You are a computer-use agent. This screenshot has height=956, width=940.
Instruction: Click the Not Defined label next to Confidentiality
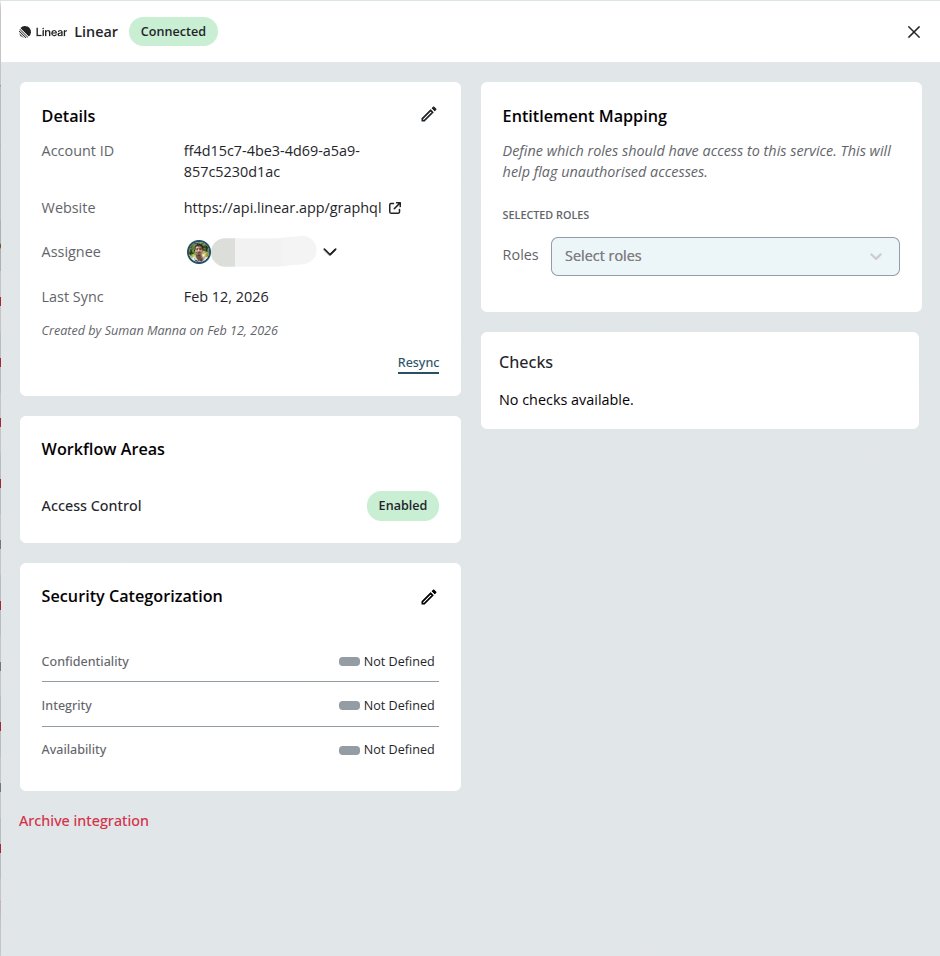(399, 661)
